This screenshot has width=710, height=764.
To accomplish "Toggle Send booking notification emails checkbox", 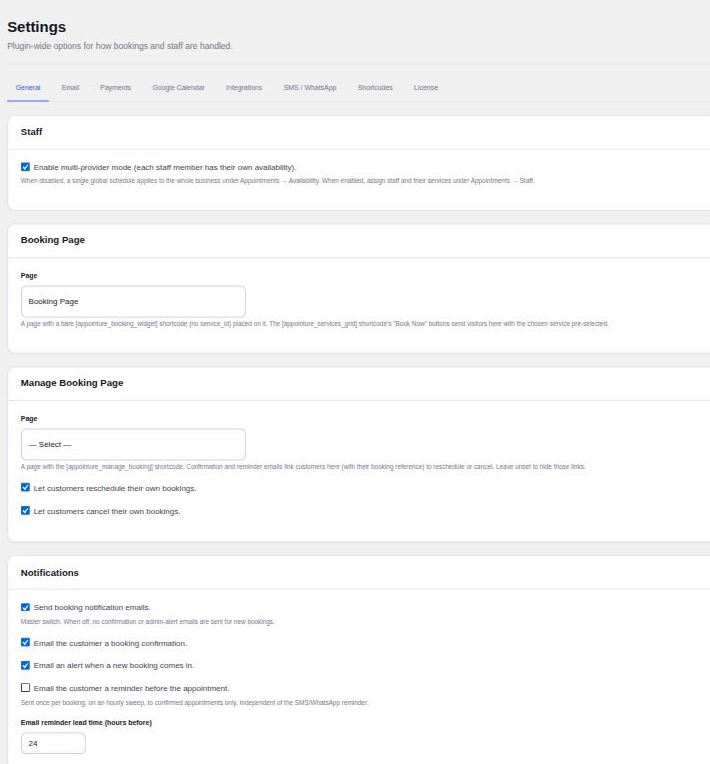I will pyautogui.click(x=25, y=607).
